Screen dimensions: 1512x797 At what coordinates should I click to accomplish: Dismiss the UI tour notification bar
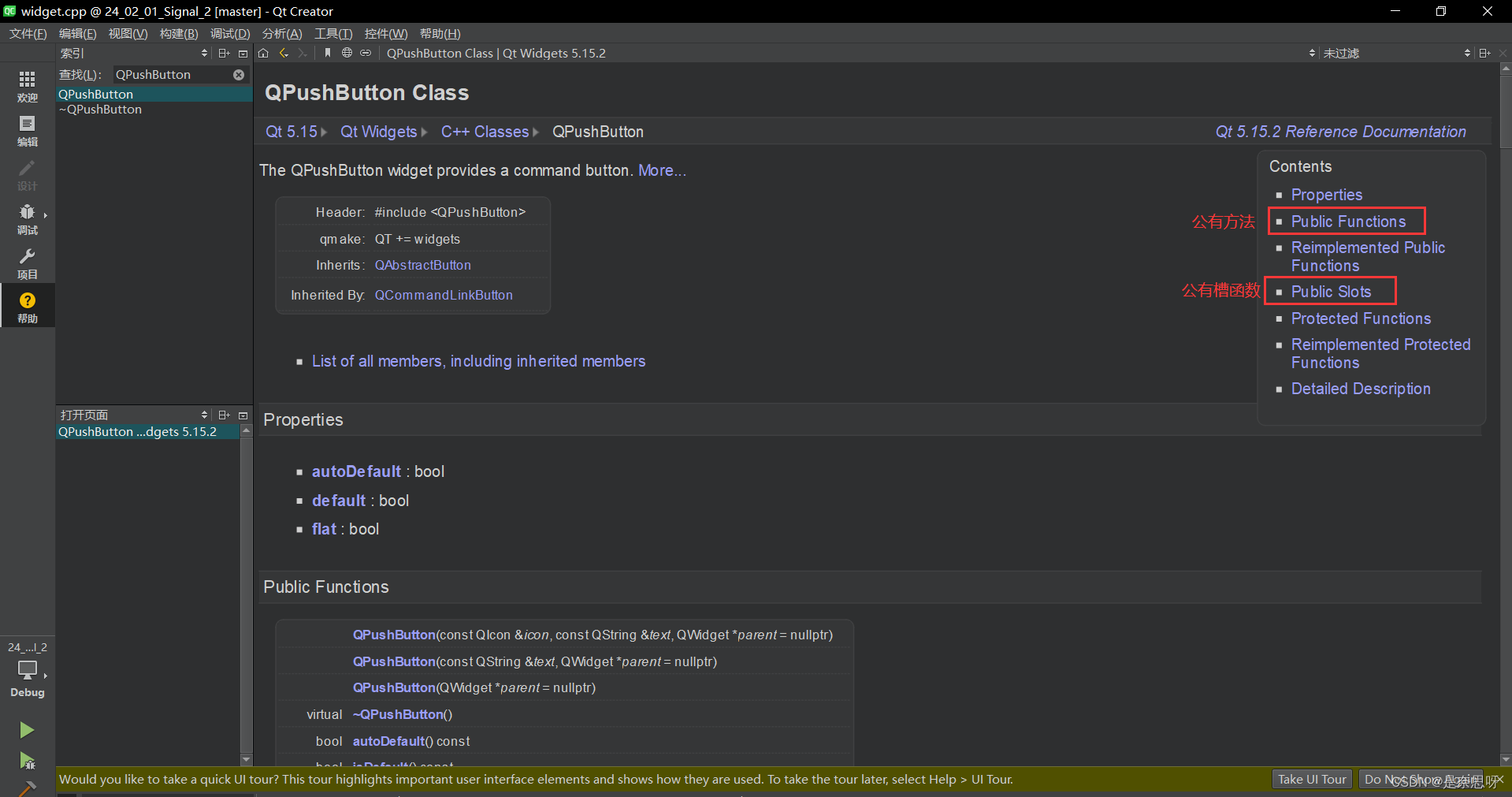(x=1499, y=779)
